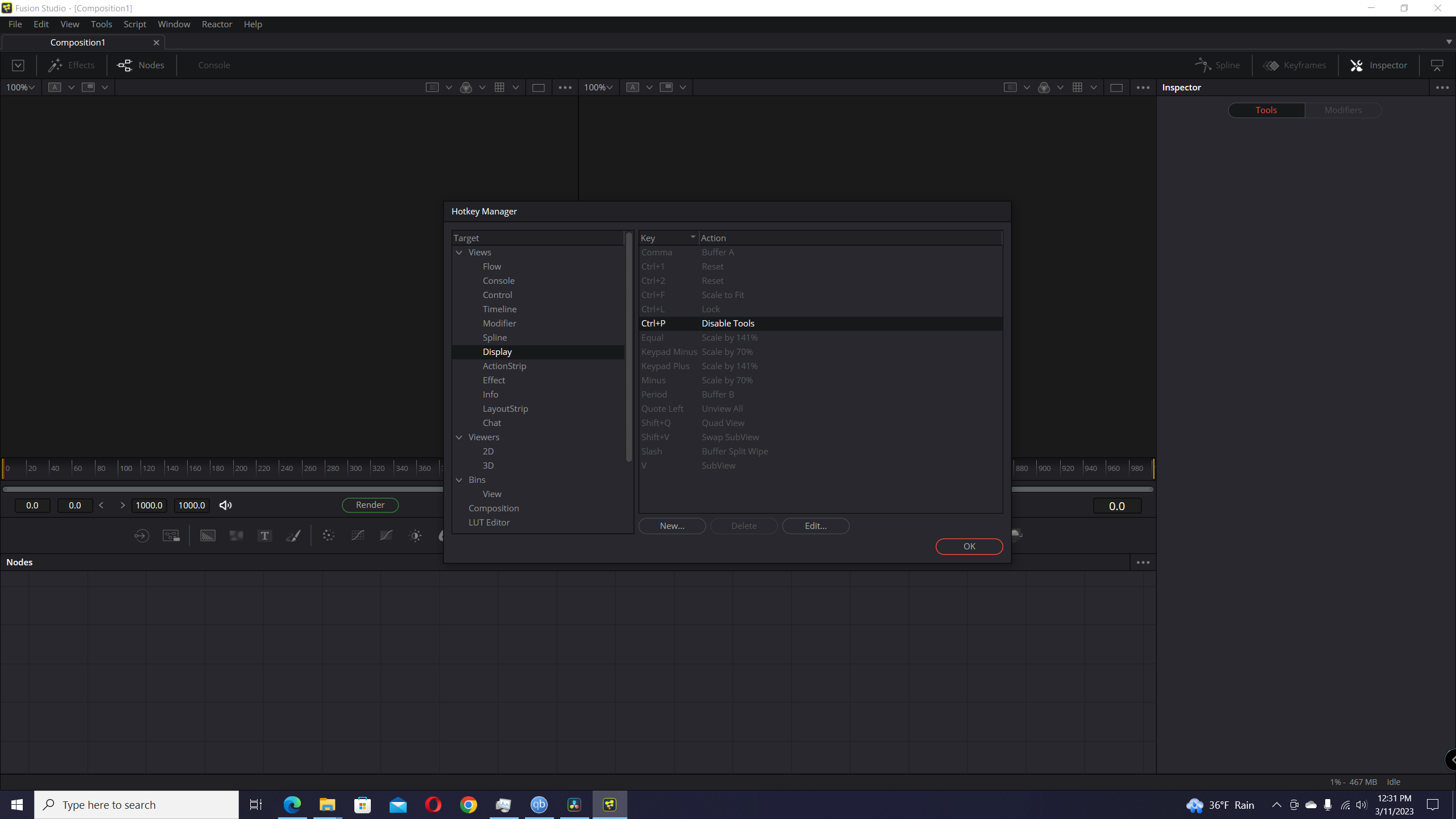This screenshot has height=819, width=1456.
Task: Click the current time field showing 0.0
Action: point(1116,506)
